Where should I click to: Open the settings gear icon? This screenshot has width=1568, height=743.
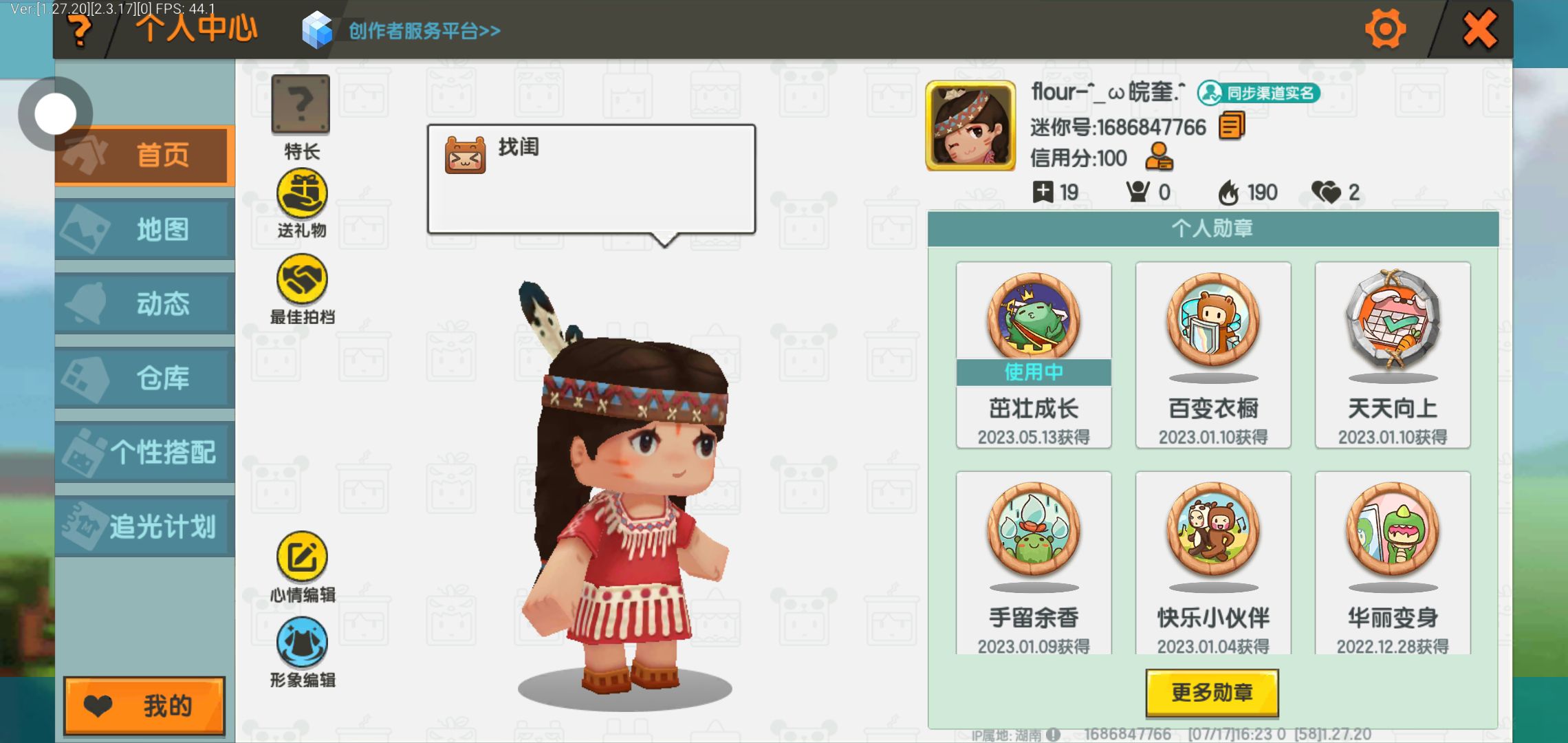click(1385, 29)
